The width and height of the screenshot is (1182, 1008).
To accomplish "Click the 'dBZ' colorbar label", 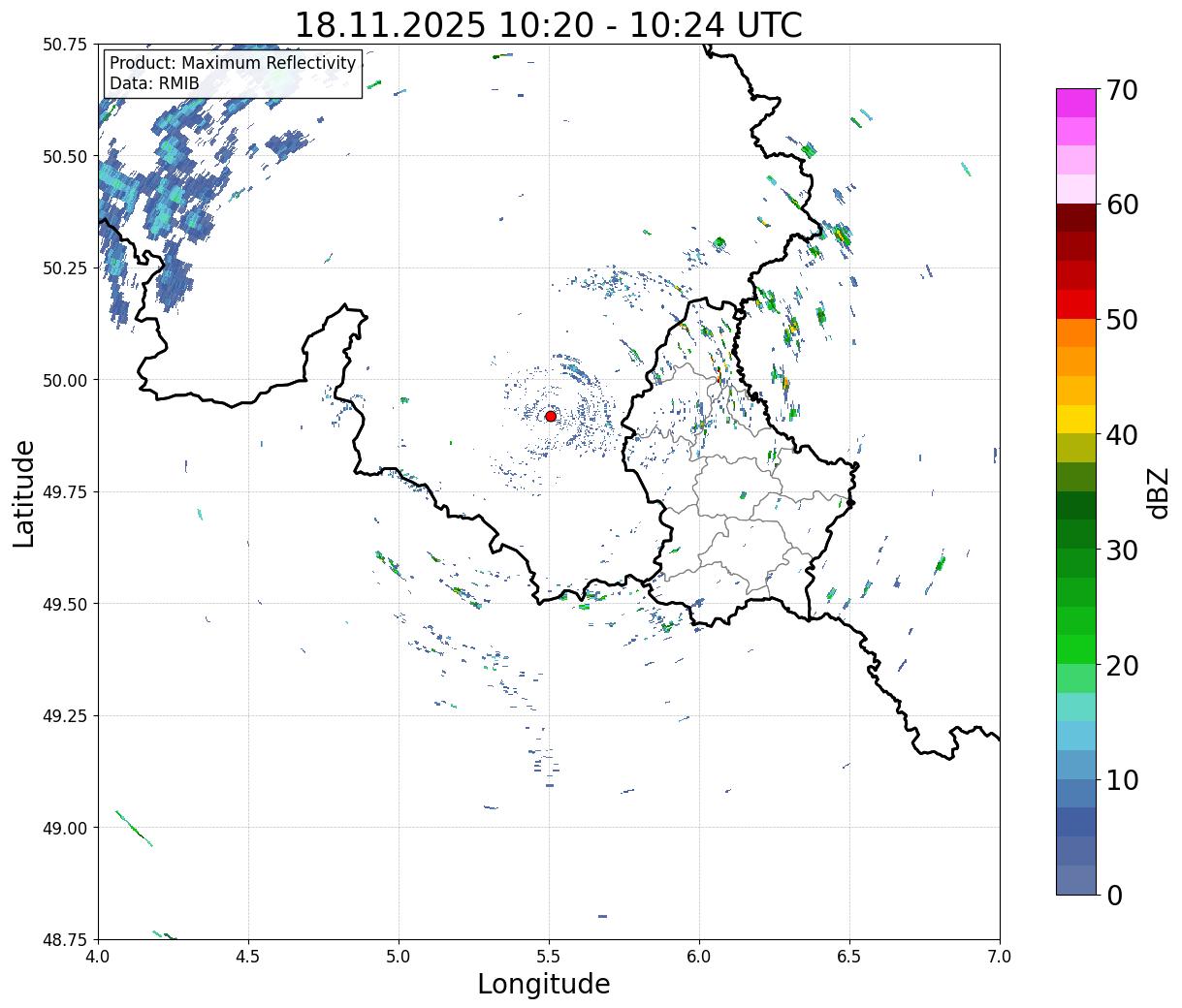I will [1158, 491].
